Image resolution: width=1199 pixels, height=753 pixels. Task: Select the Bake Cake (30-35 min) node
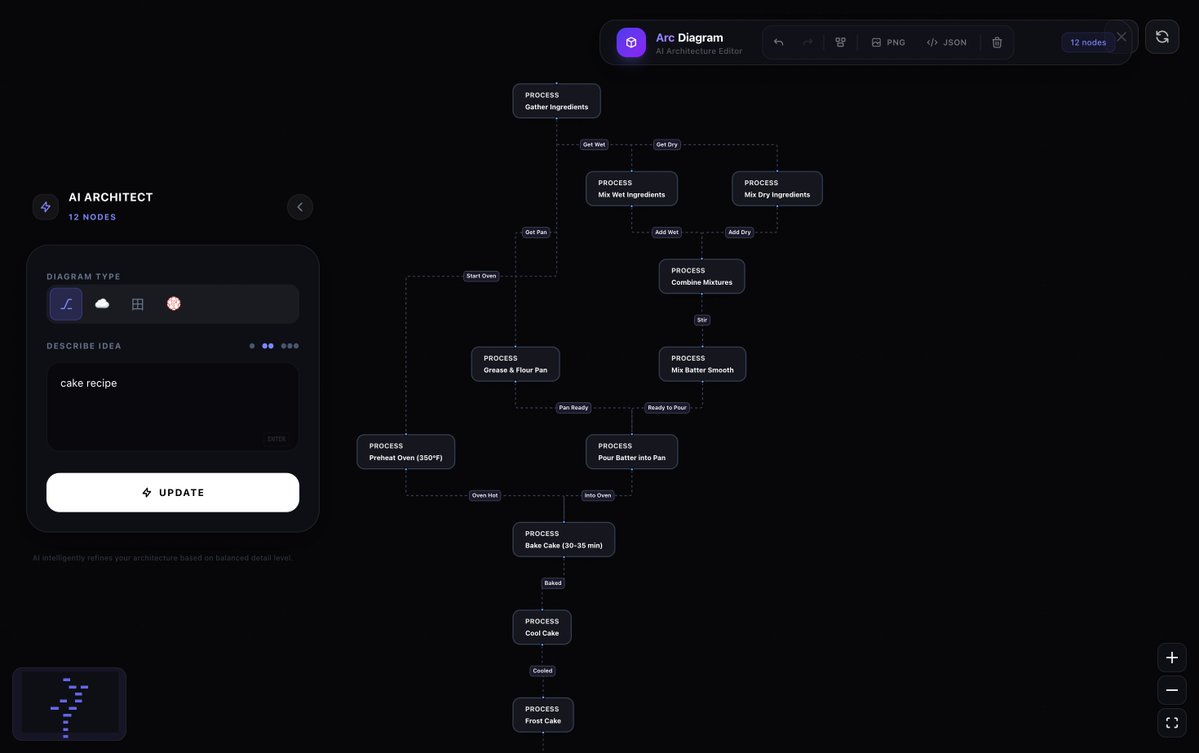tap(564, 540)
